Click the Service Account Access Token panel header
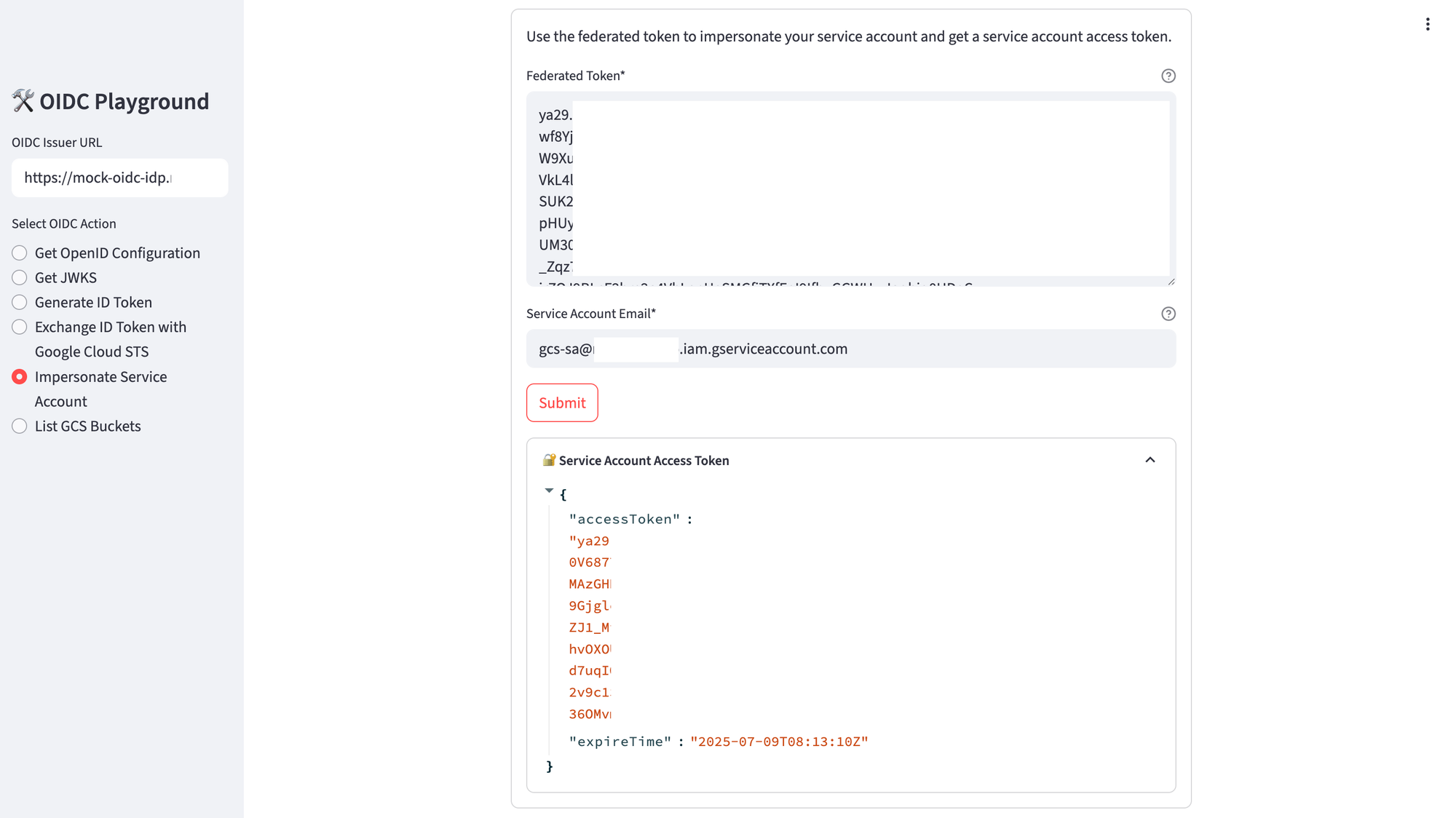The height and width of the screenshot is (818, 1456). 644,460
